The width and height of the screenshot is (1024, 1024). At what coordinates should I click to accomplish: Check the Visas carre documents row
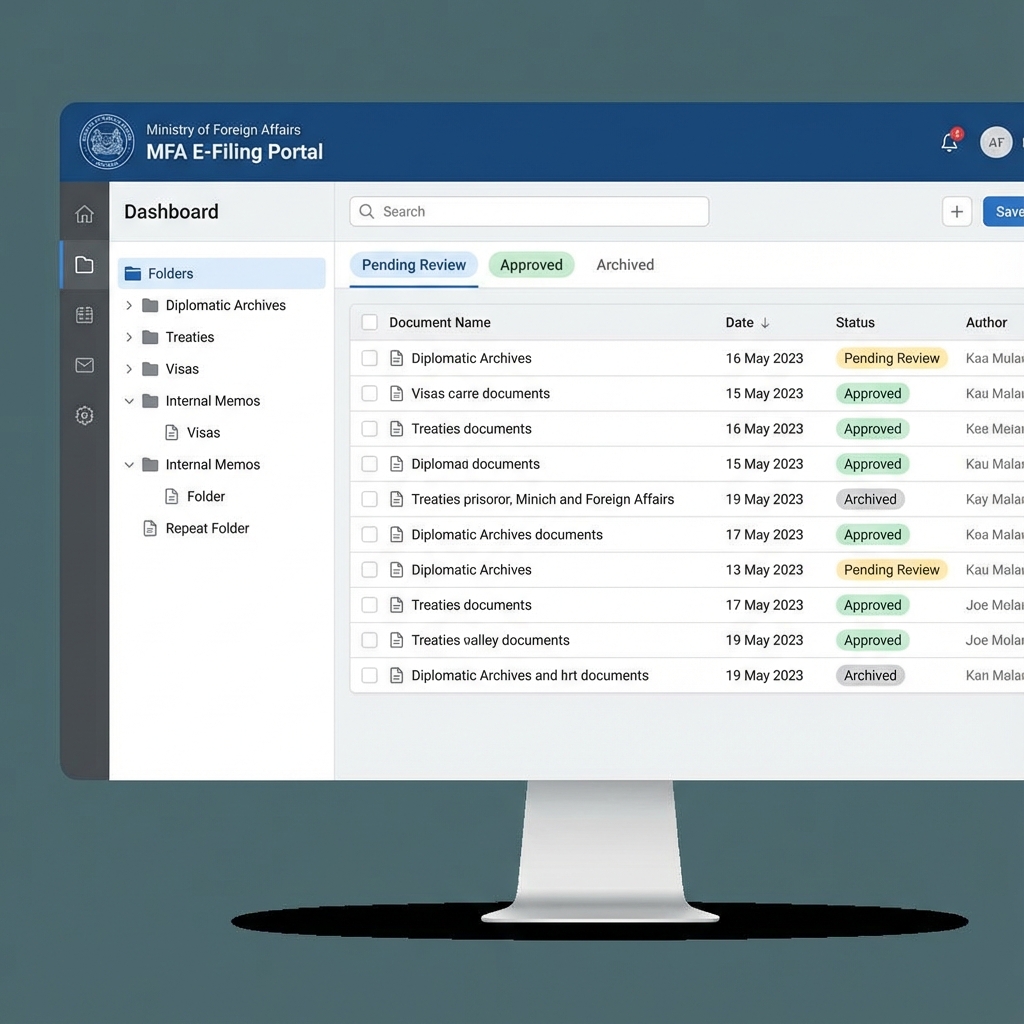click(x=370, y=394)
